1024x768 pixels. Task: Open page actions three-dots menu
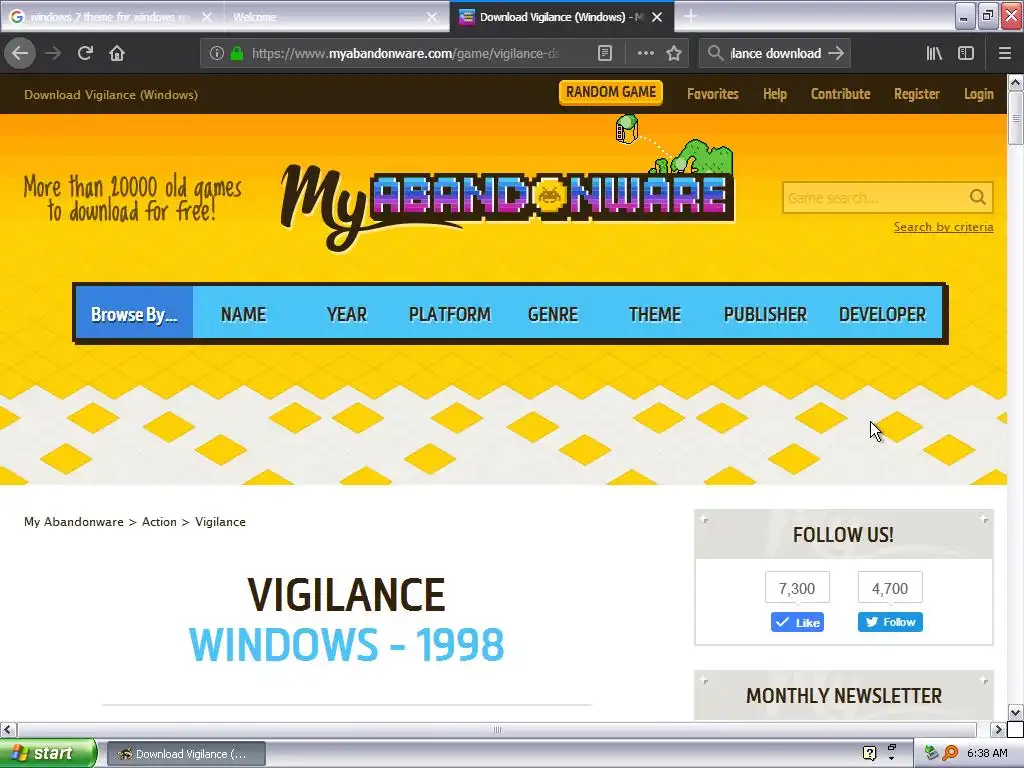pos(645,53)
